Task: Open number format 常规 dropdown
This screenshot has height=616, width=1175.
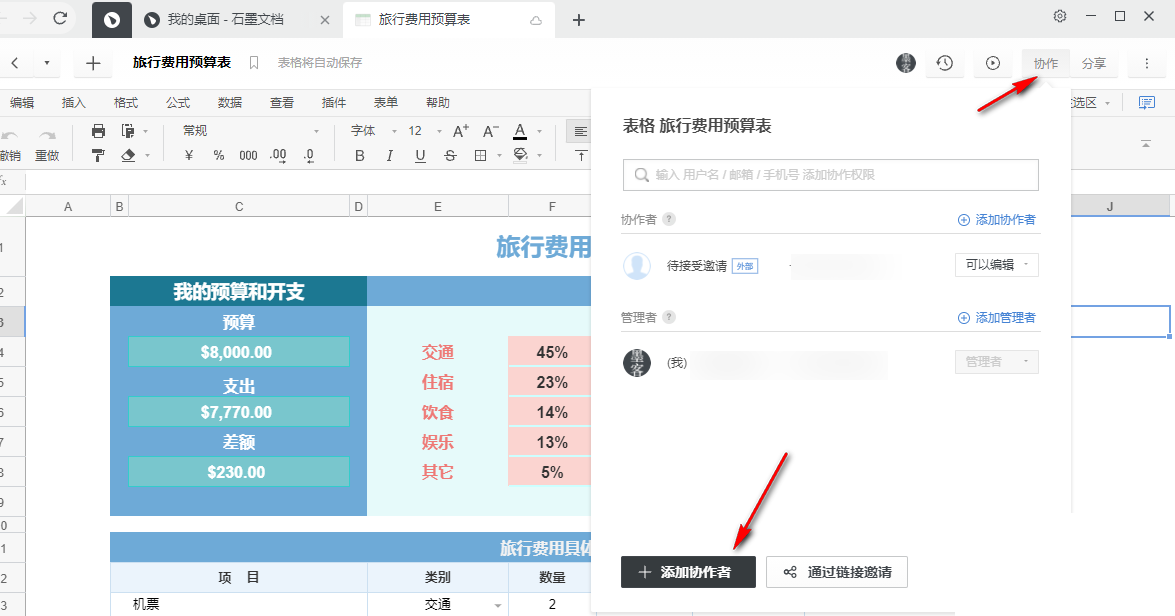Action: (x=251, y=131)
